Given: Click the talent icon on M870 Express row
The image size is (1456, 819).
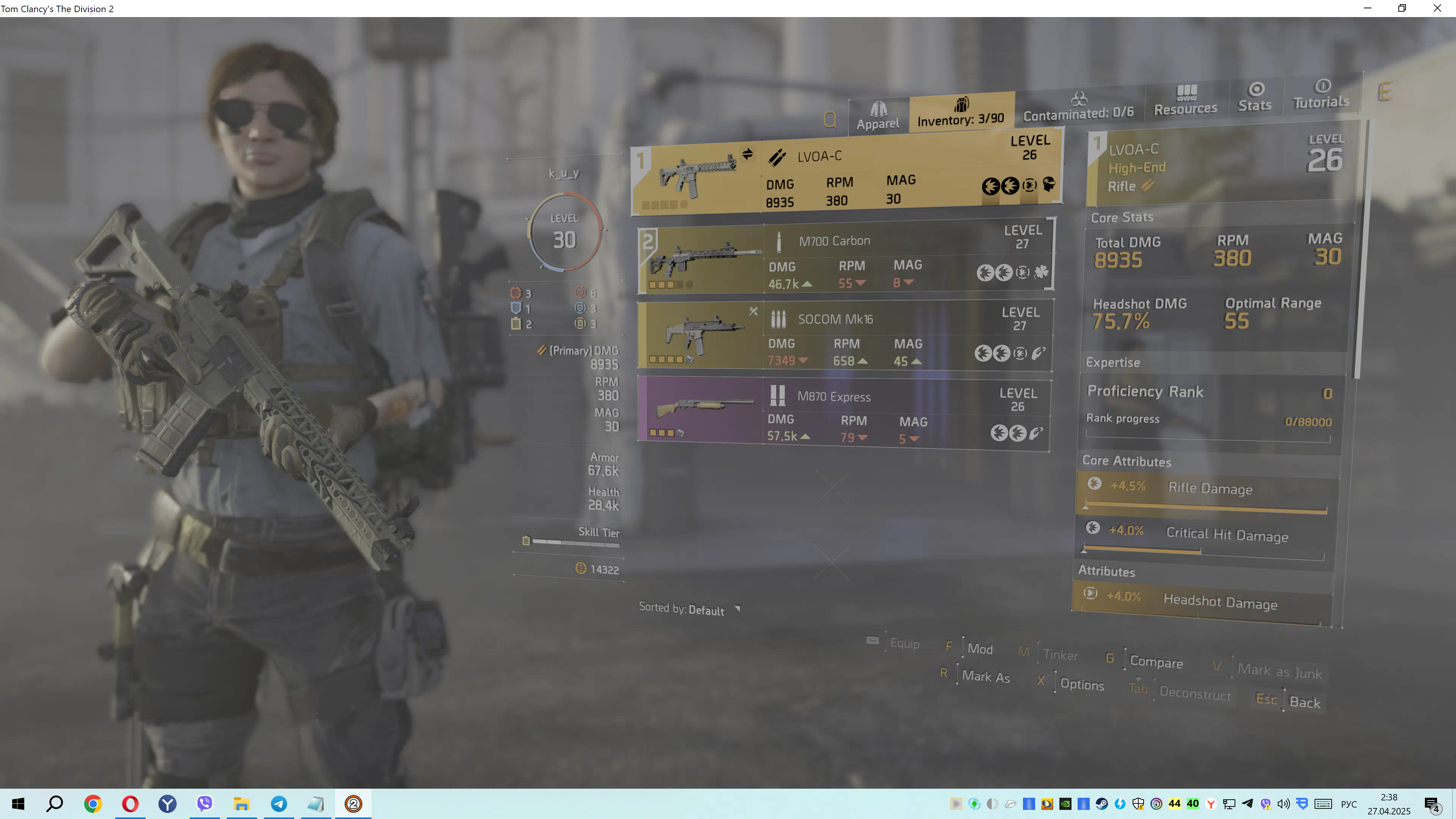Looking at the screenshot, I should pyautogui.click(x=1036, y=433).
